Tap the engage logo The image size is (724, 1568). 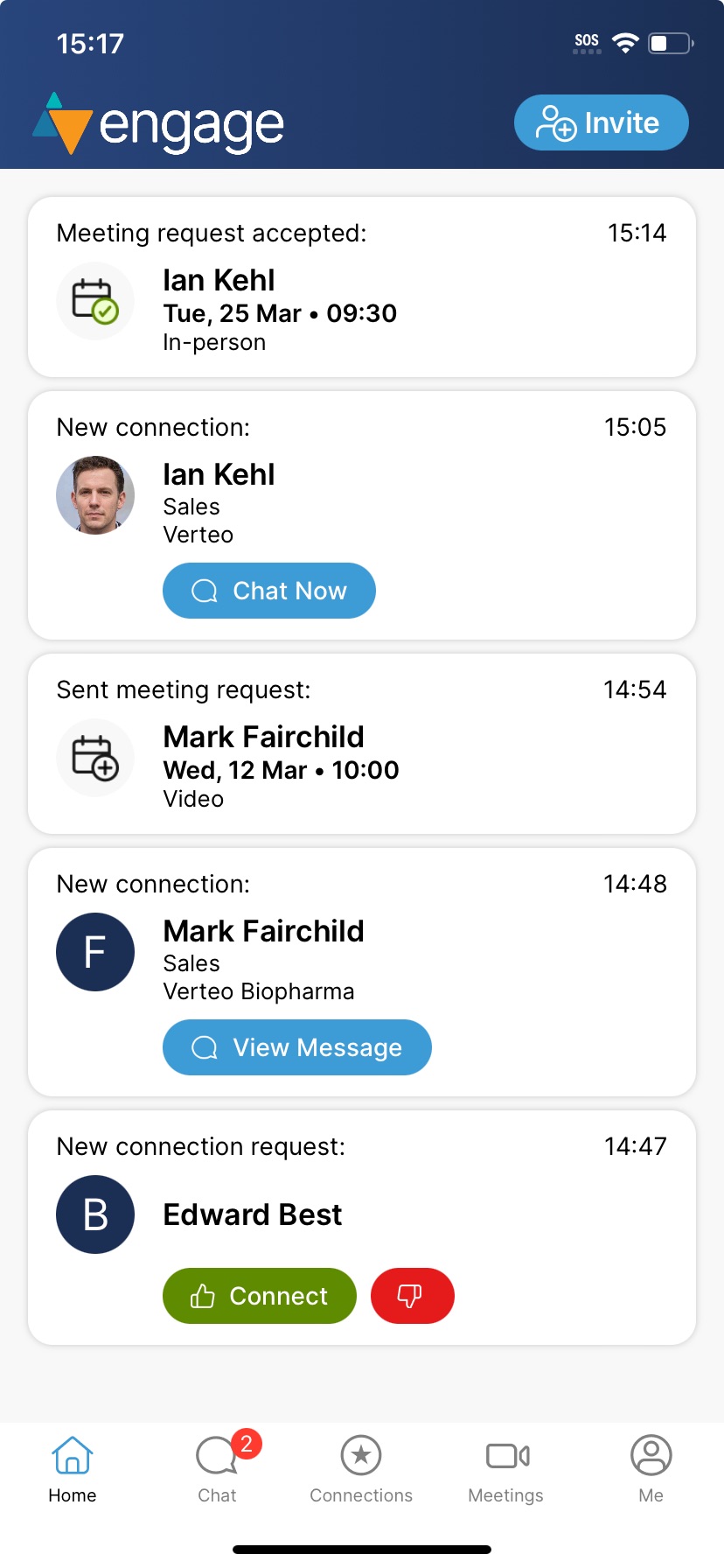(158, 124)
